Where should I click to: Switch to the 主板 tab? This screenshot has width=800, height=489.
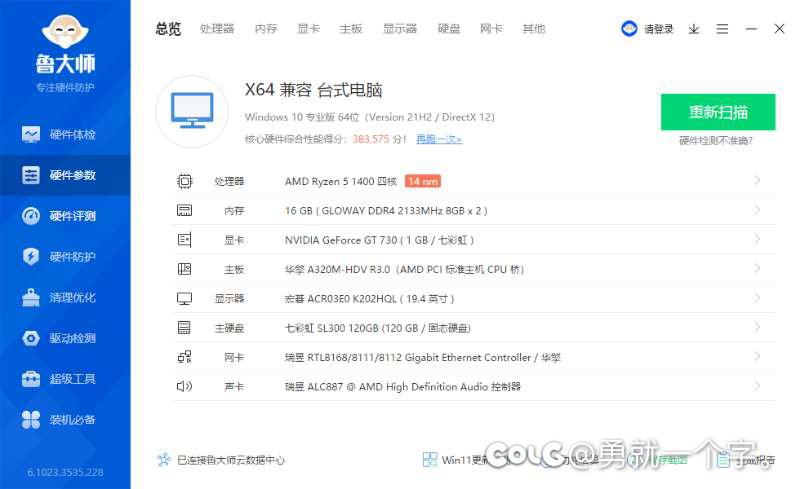351,29
